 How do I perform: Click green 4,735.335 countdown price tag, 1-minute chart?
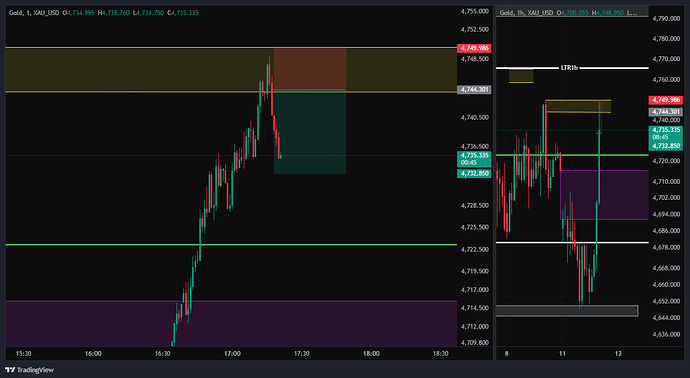point(474,159)
